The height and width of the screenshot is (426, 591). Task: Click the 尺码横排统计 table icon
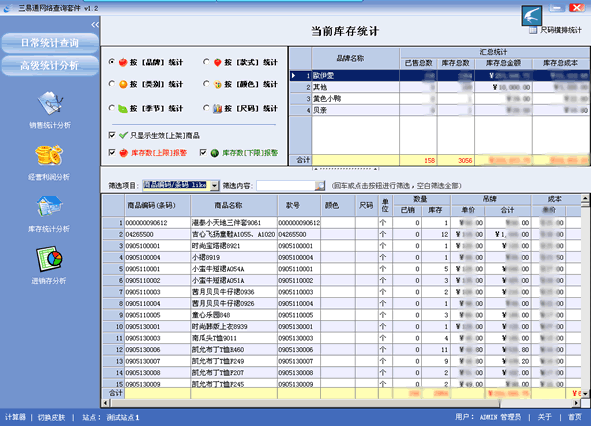(x=533, y=31)
